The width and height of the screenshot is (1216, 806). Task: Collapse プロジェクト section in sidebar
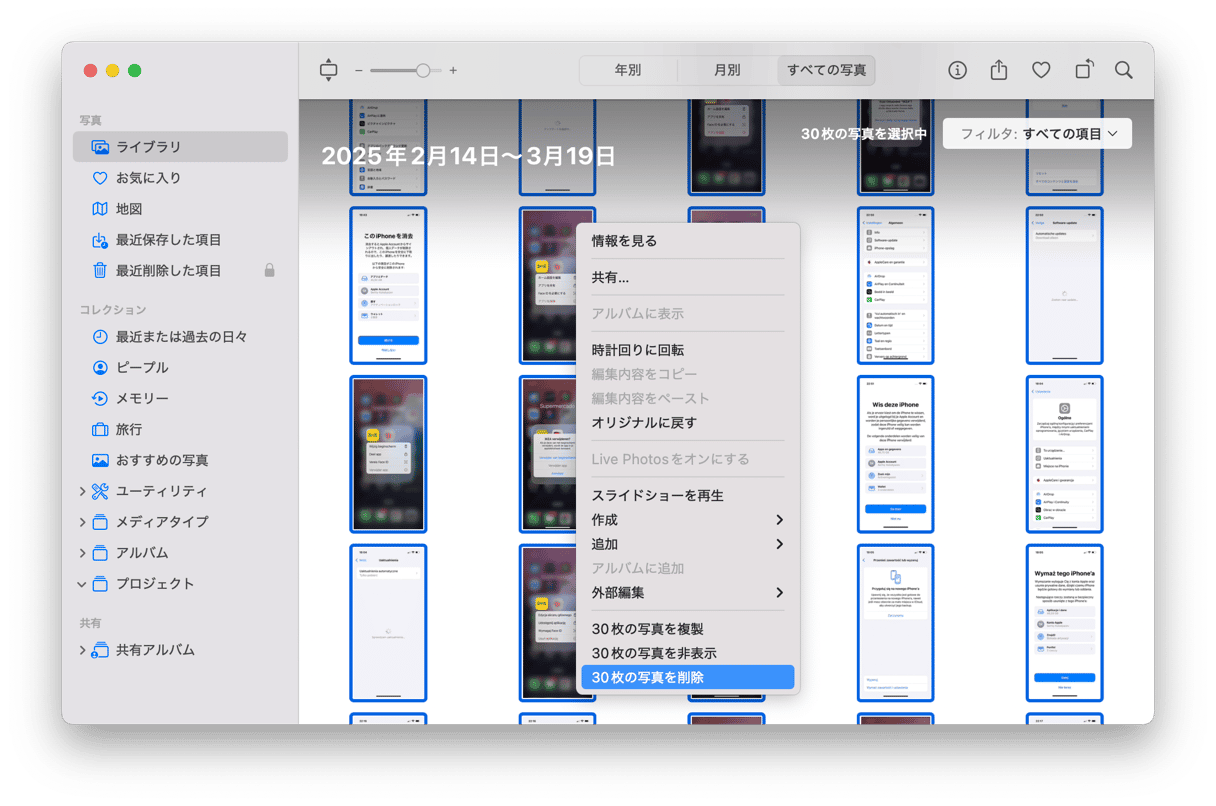tap(83, 584)
